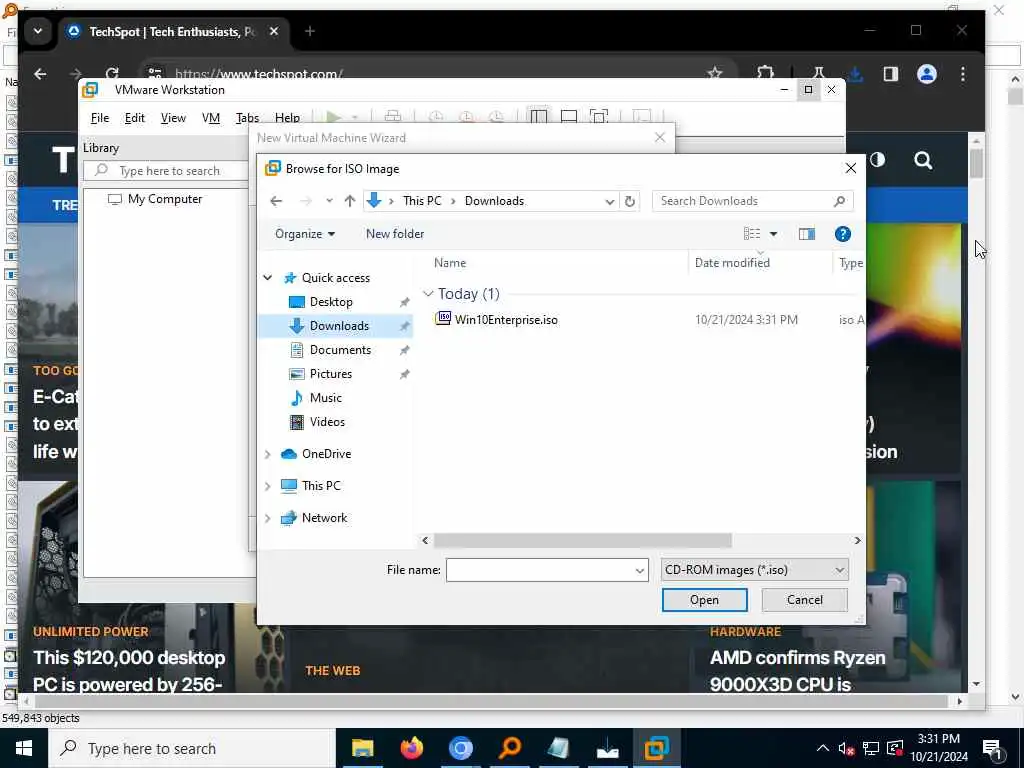Click the view layout icon in dialog
Screen dimensions: 1024x768
click(752, 234)
